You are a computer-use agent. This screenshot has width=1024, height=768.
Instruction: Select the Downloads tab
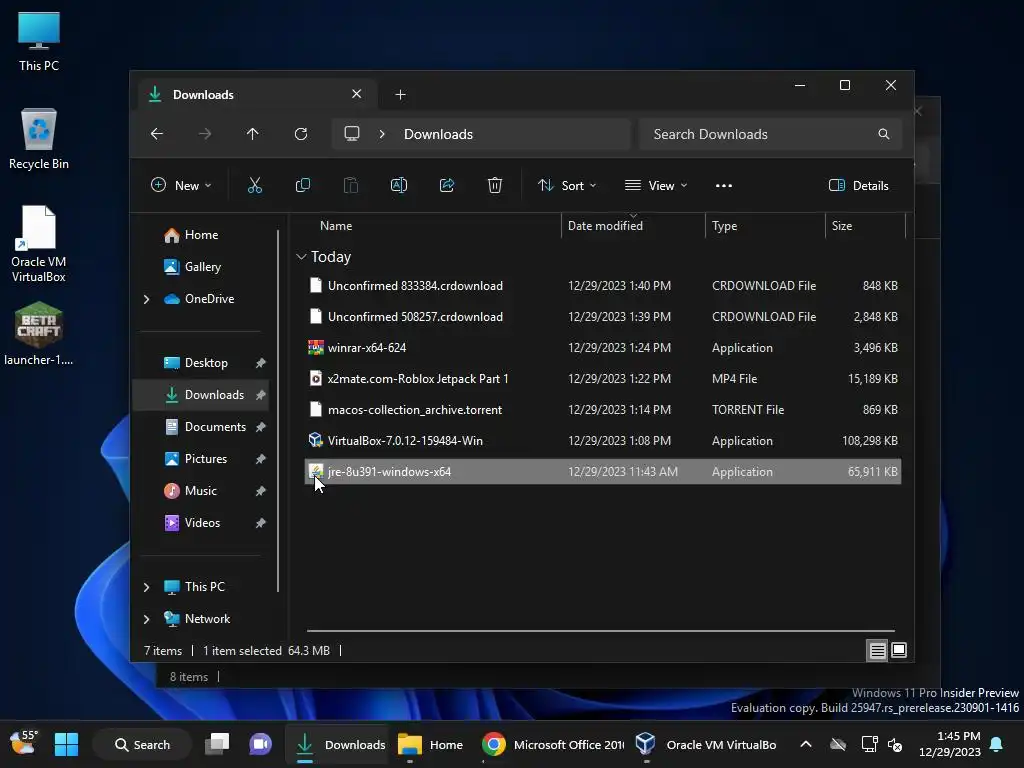pos(258,95)
